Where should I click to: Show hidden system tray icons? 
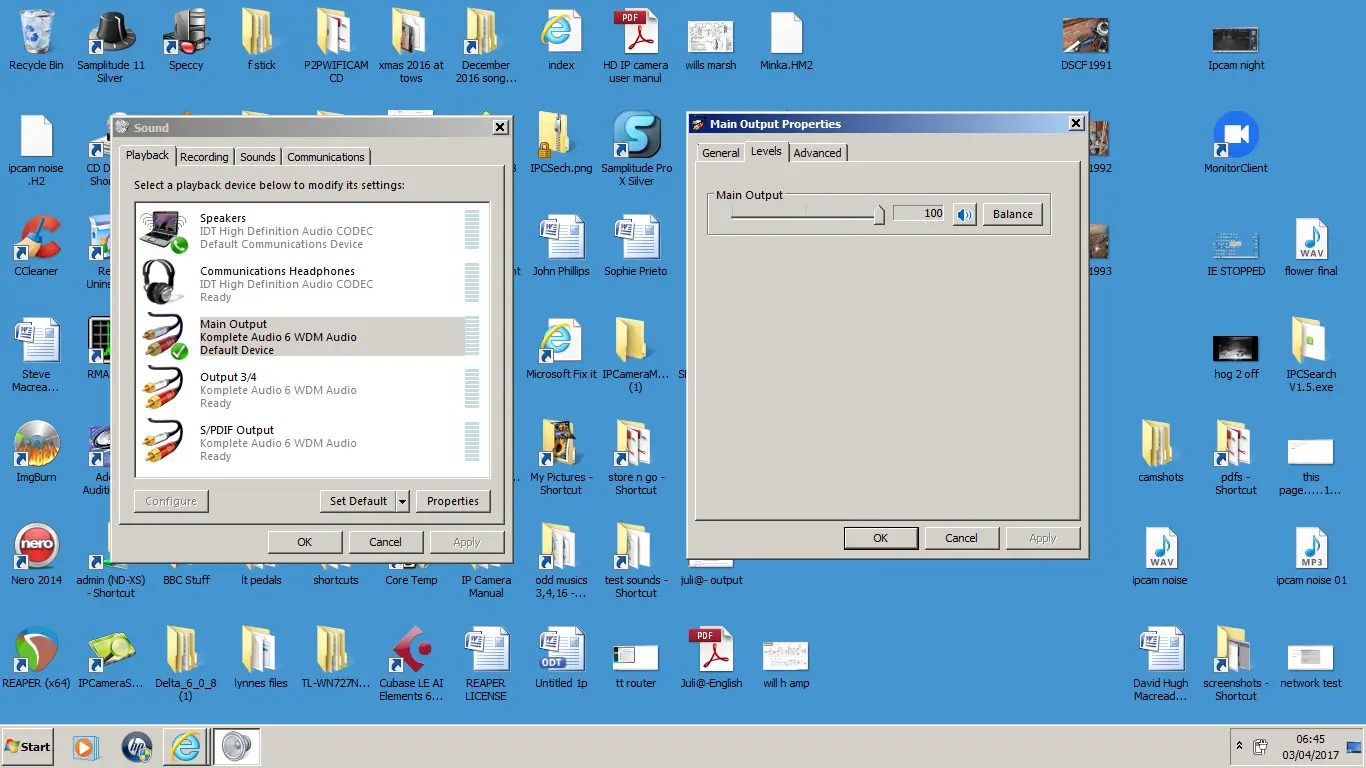(1240, 747)
